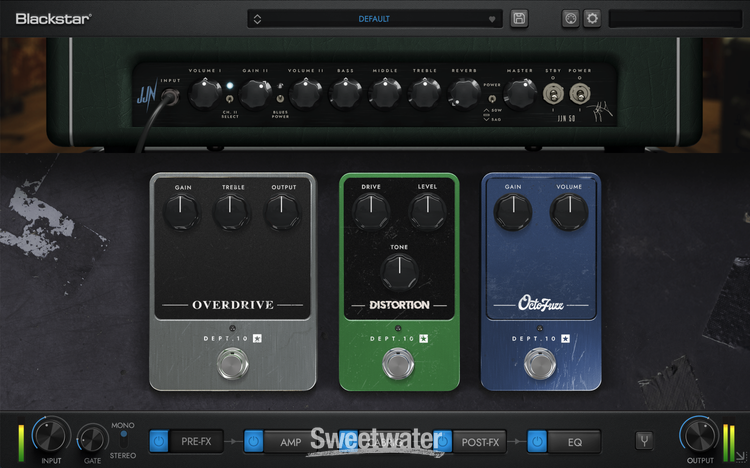
Task: Flip the amp POWER switch
Action: [x=579, y=94]
